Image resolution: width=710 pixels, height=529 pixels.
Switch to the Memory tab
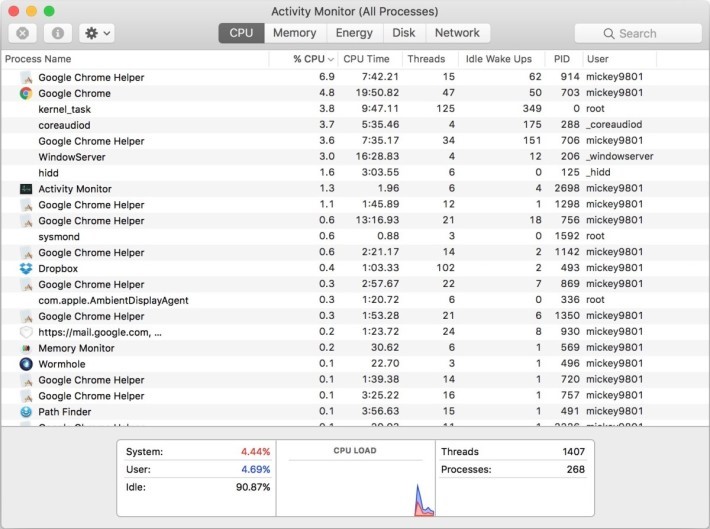tap(294, 33)
